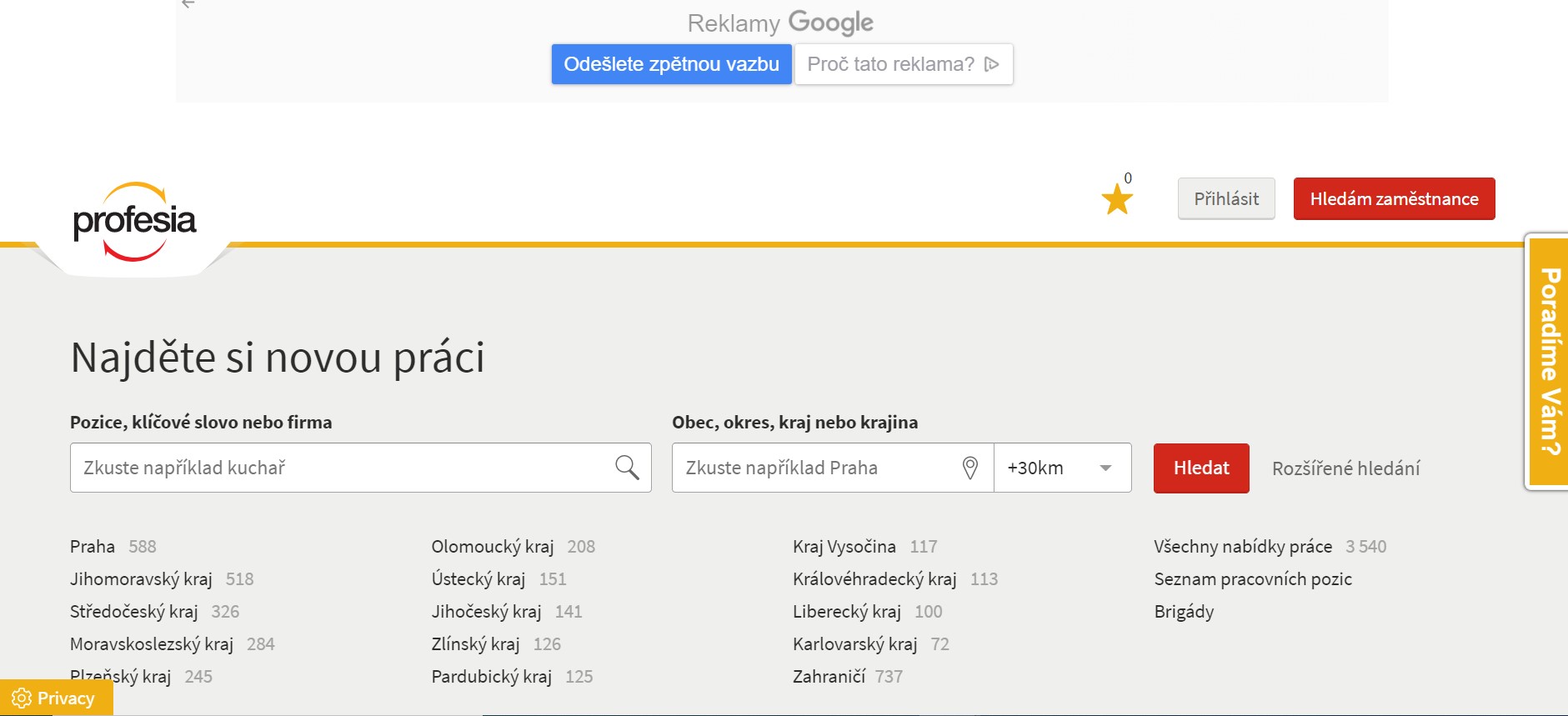Viewport: 1568px width, 716px height.
Task: Click the back arrow in the ad
Action: (x=188, y=4)
